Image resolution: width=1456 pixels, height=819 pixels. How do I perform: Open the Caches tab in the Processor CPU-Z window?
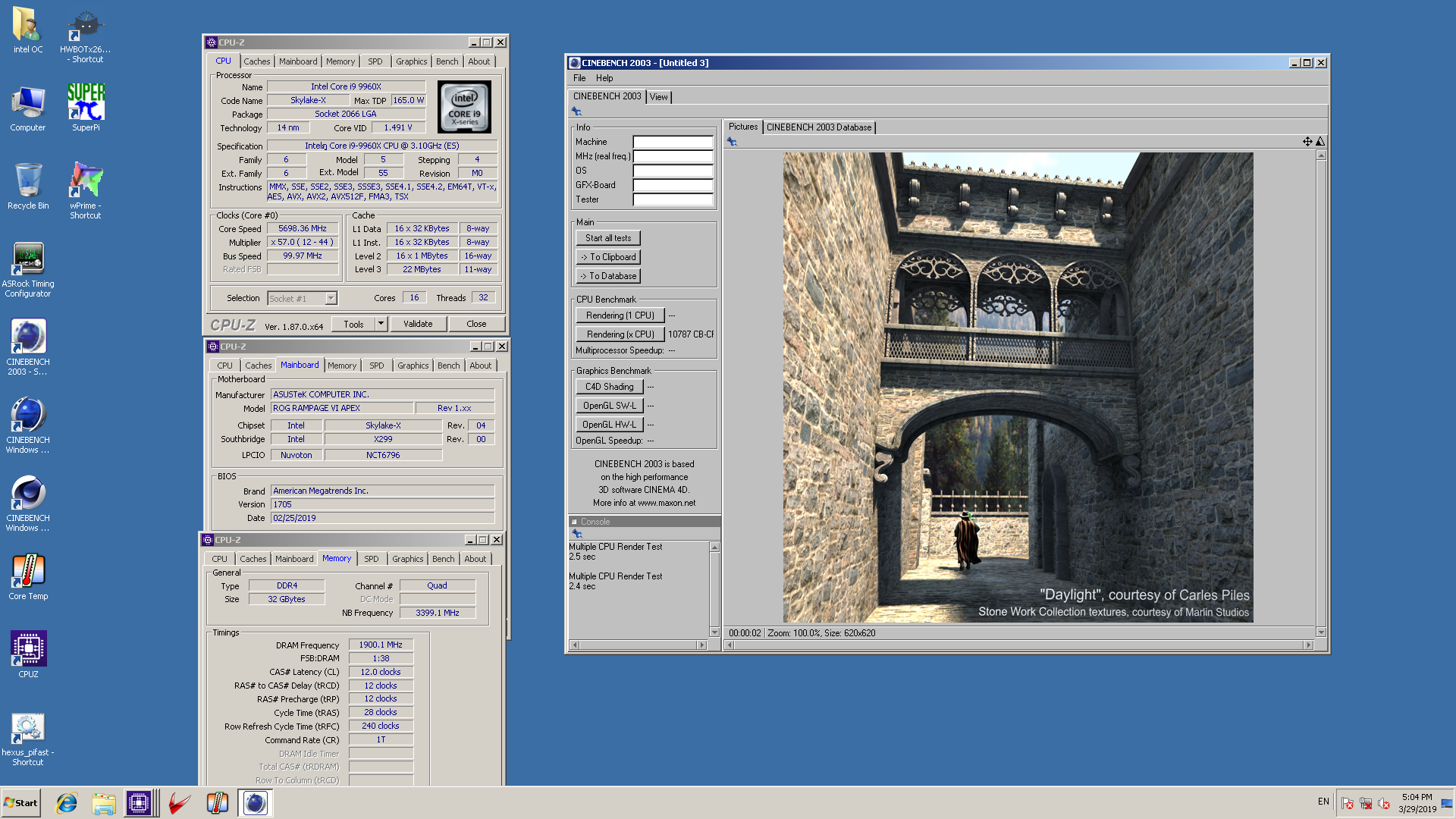pos(256,61)
